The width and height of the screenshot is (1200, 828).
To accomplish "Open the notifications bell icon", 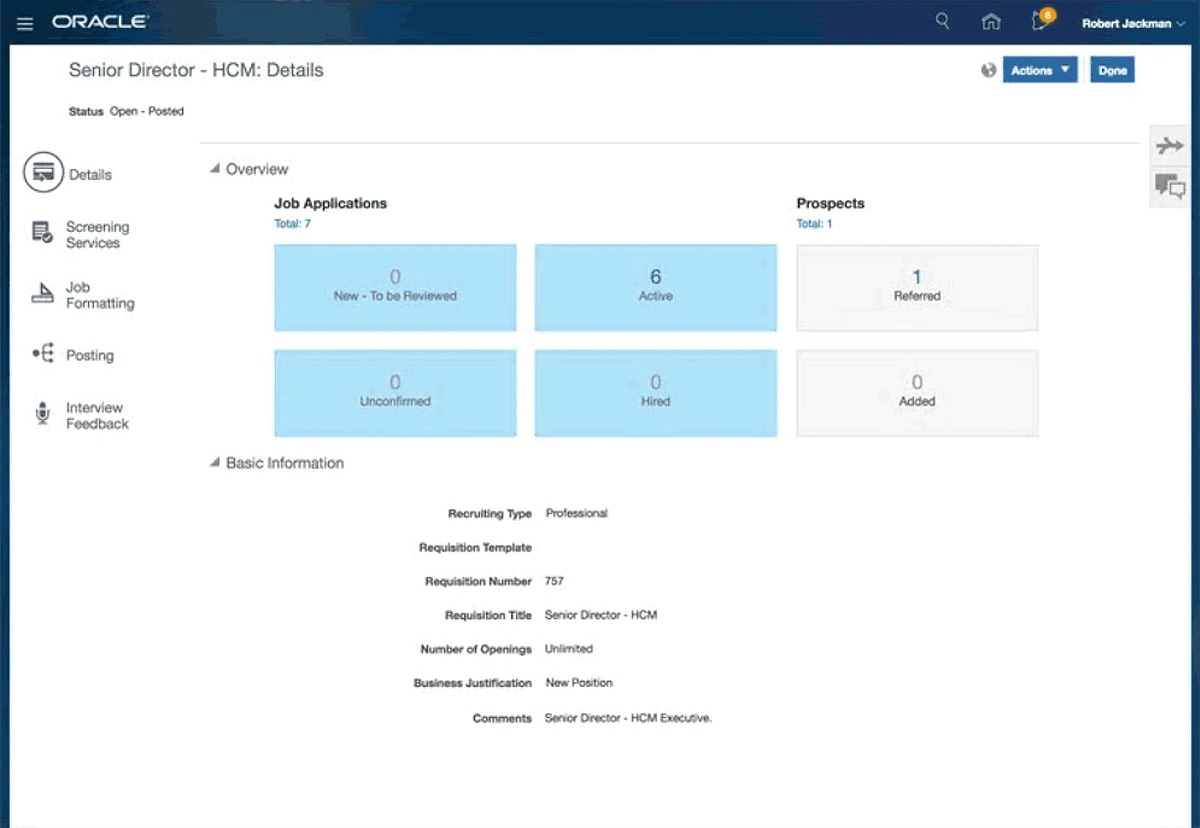I will pyautogui.click(x=1041, y=21).
